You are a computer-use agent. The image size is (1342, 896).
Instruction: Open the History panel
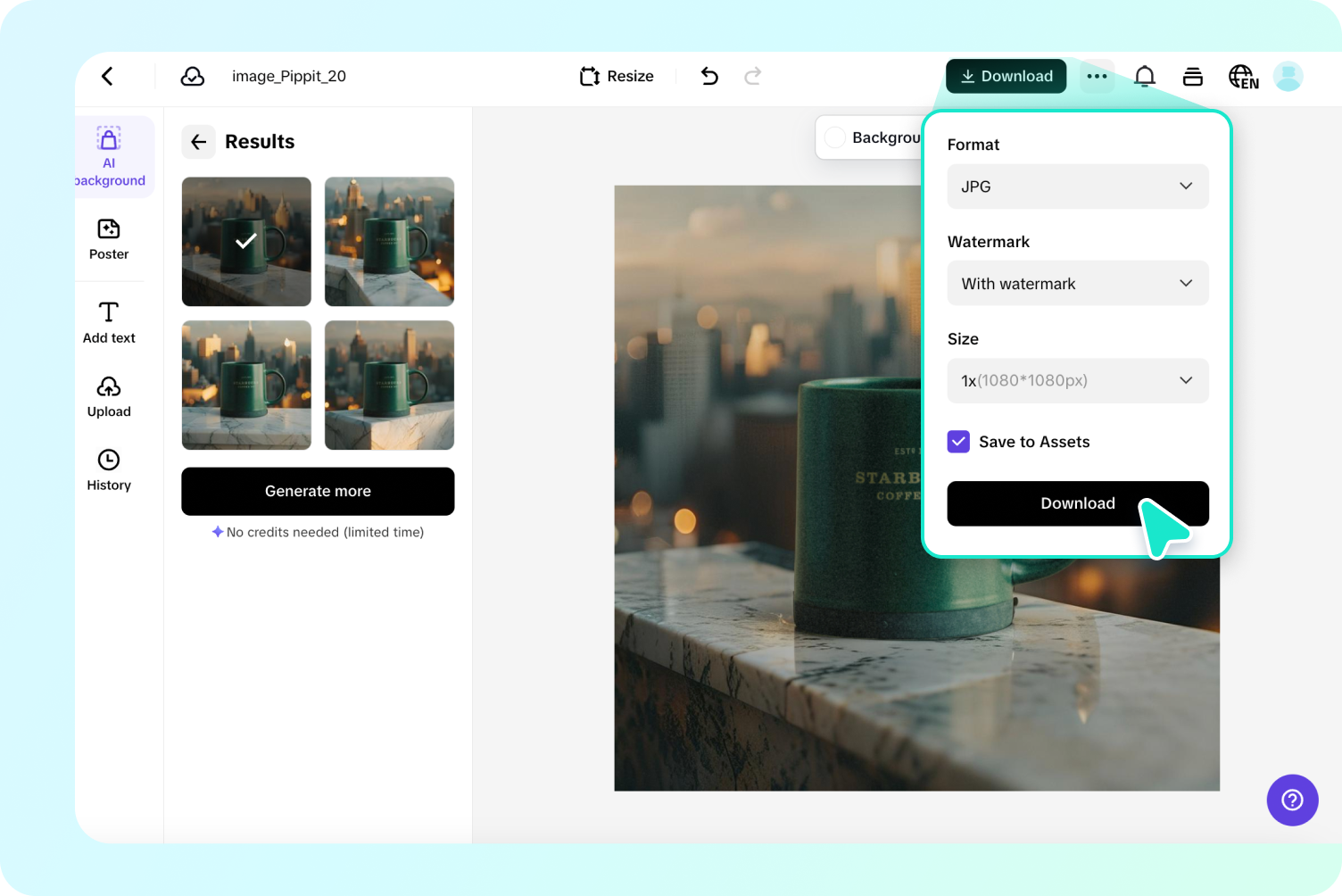pyautogui.click(x=109, y=470)
